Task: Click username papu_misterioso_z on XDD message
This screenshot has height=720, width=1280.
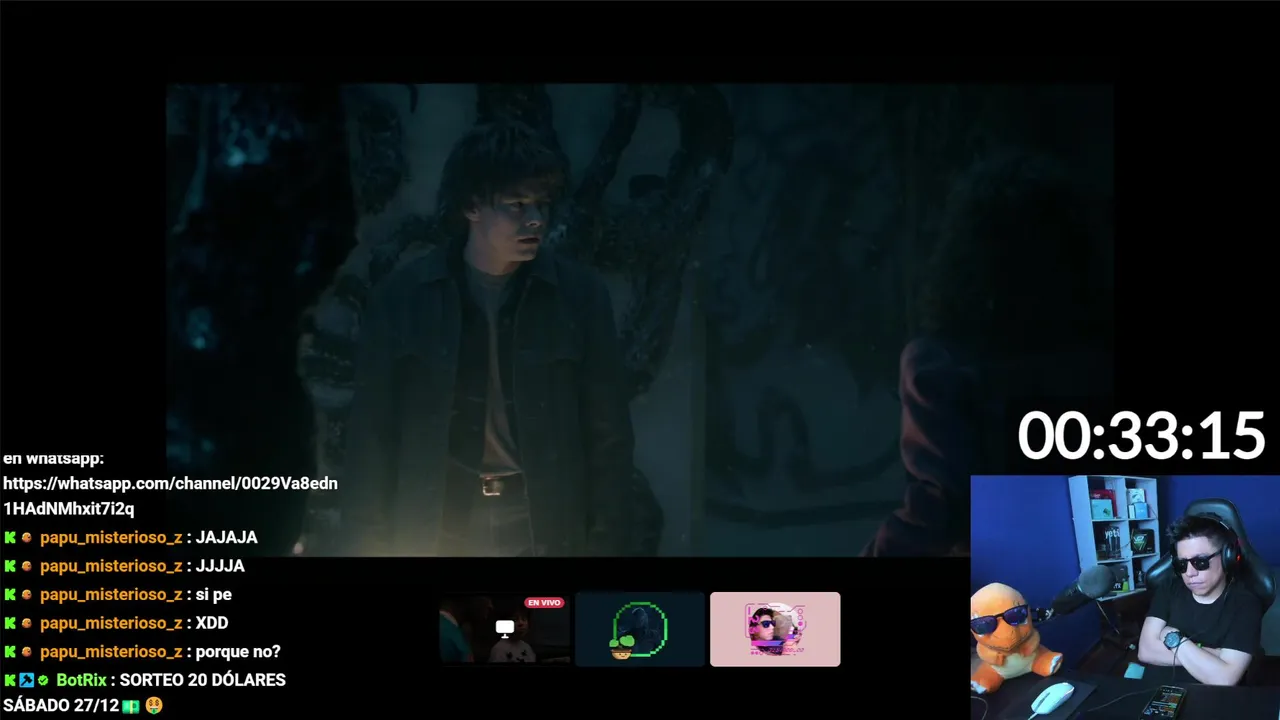Action: (111, 623)
